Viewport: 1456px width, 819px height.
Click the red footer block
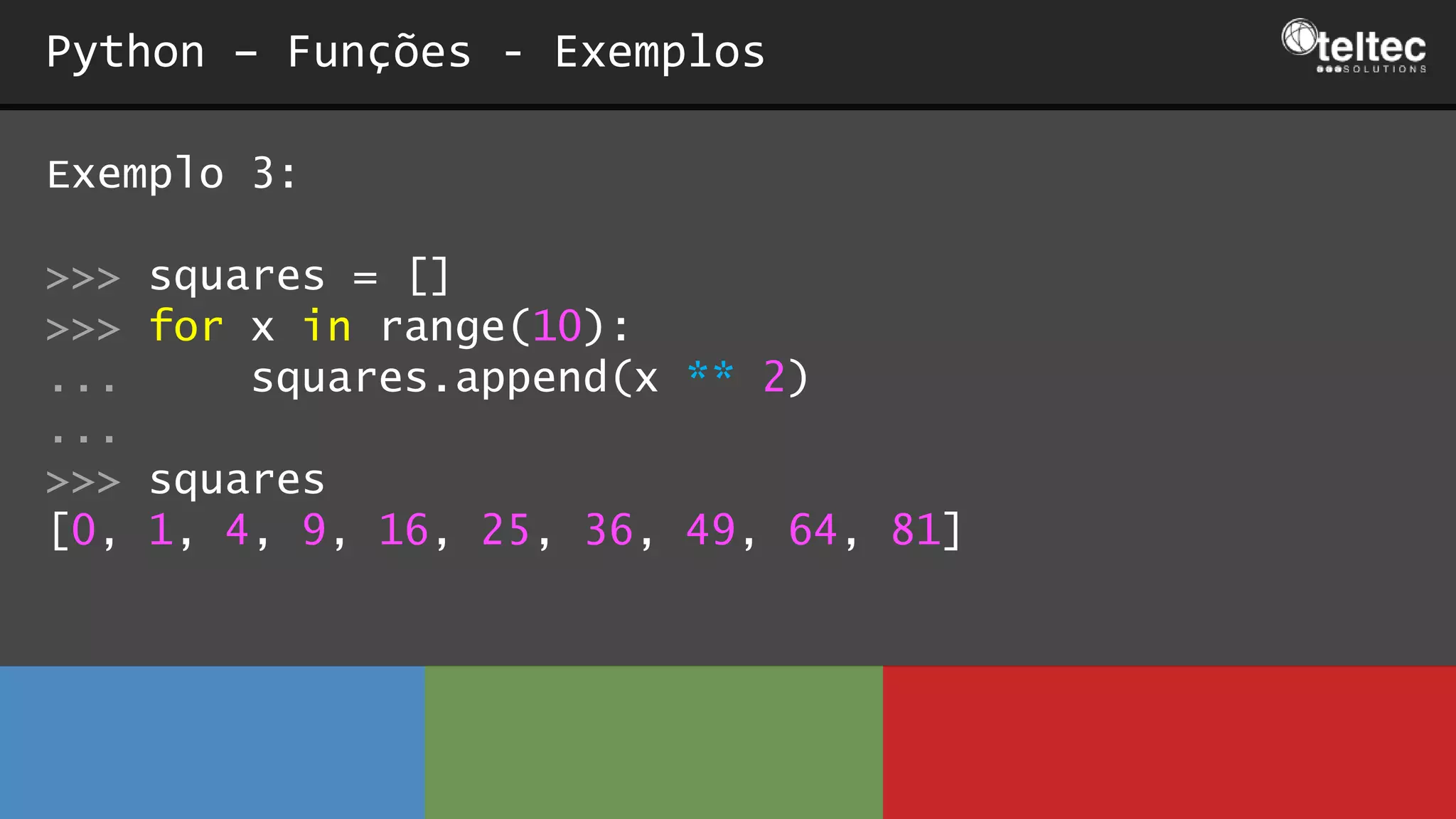[x=1169, y=742]
